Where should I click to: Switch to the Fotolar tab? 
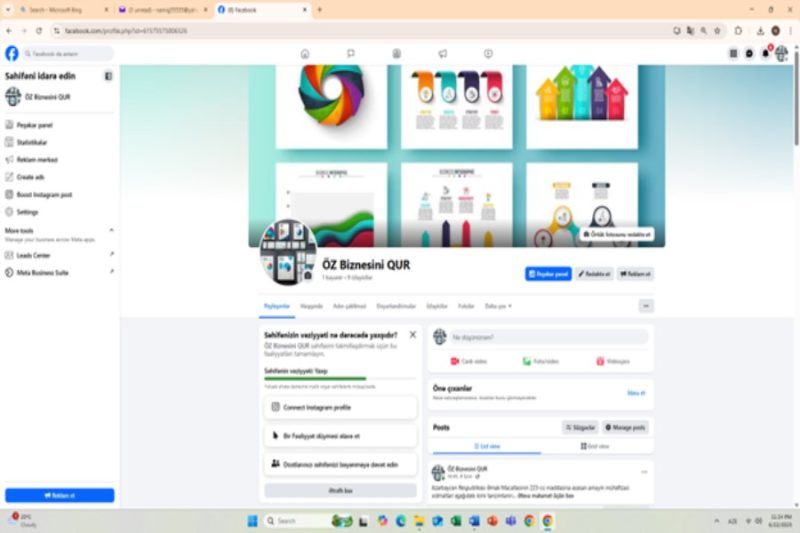point(466,306)
